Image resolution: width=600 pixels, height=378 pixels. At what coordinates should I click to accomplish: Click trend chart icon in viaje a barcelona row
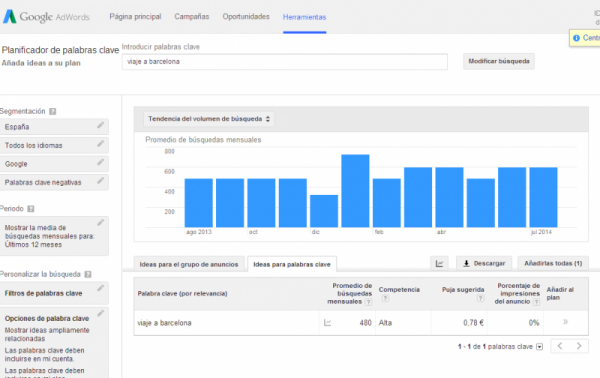click(x=328, y=323)
